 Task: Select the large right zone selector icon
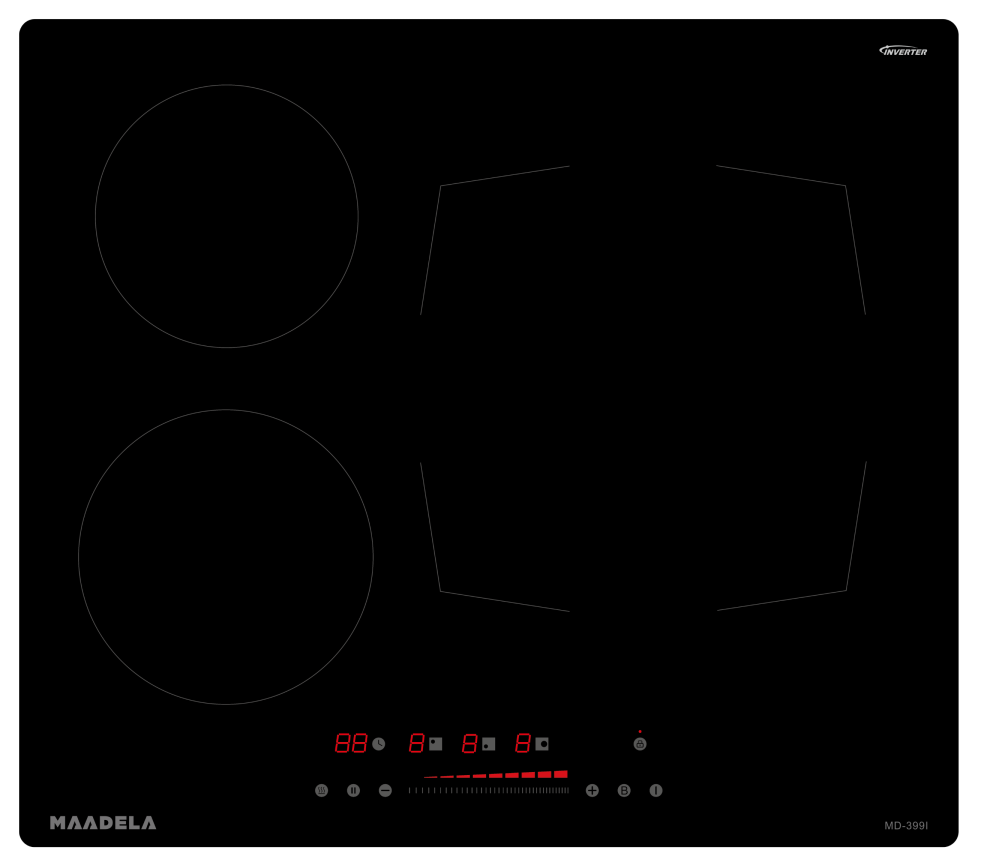pos(542,744)
